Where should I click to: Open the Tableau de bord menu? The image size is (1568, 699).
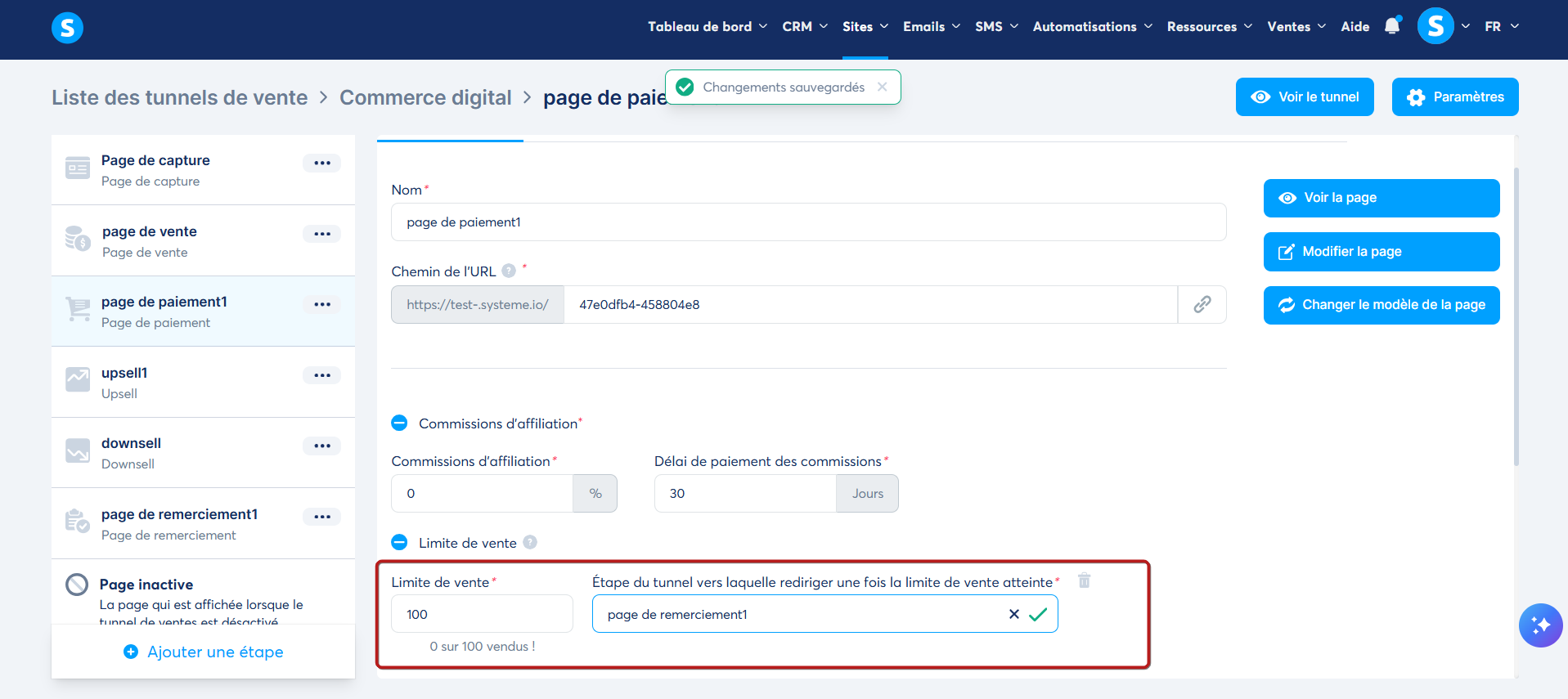(x=708, y=26)
